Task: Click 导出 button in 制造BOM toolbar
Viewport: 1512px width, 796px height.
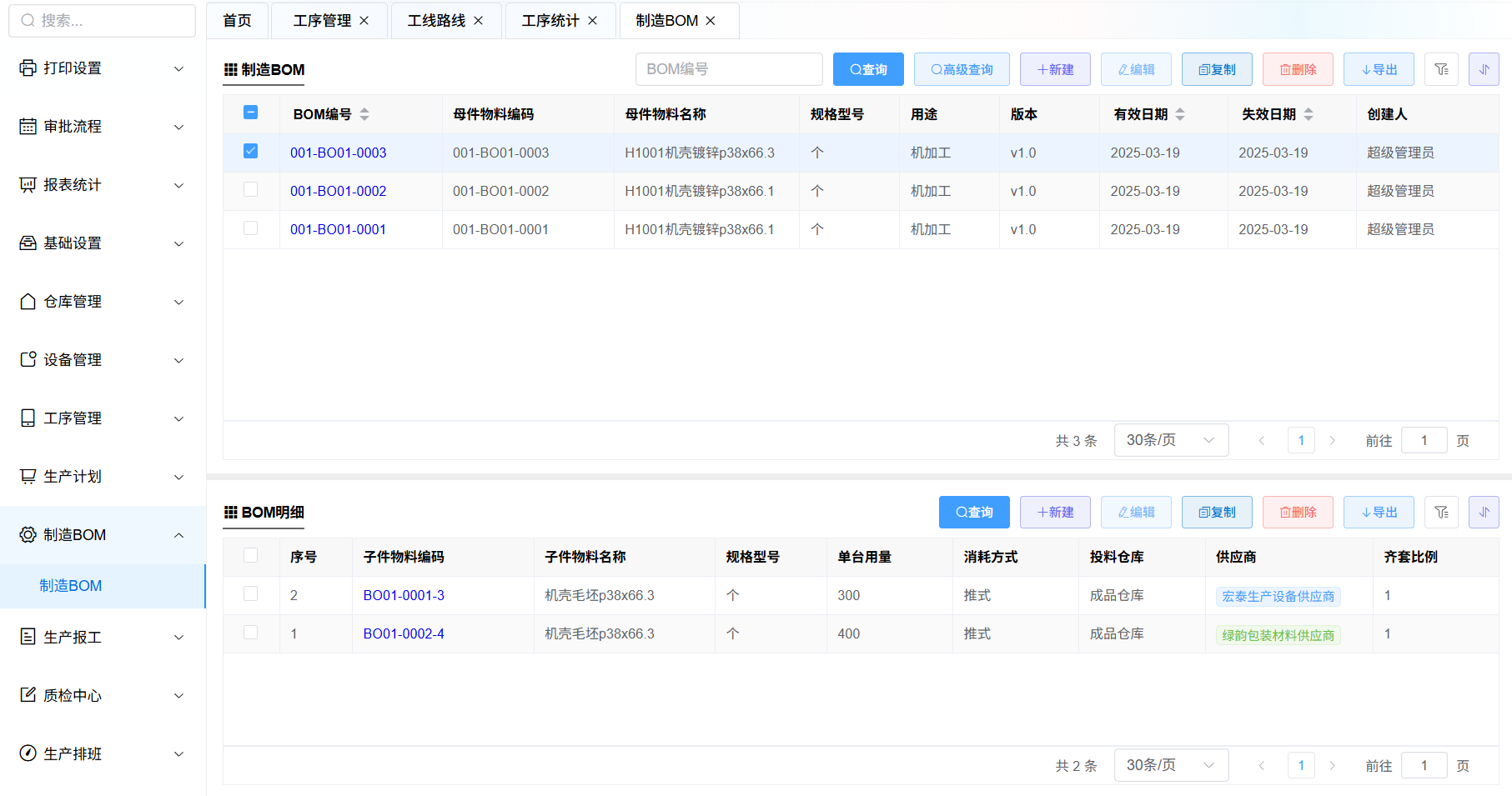Action: tap(1379, 69)
